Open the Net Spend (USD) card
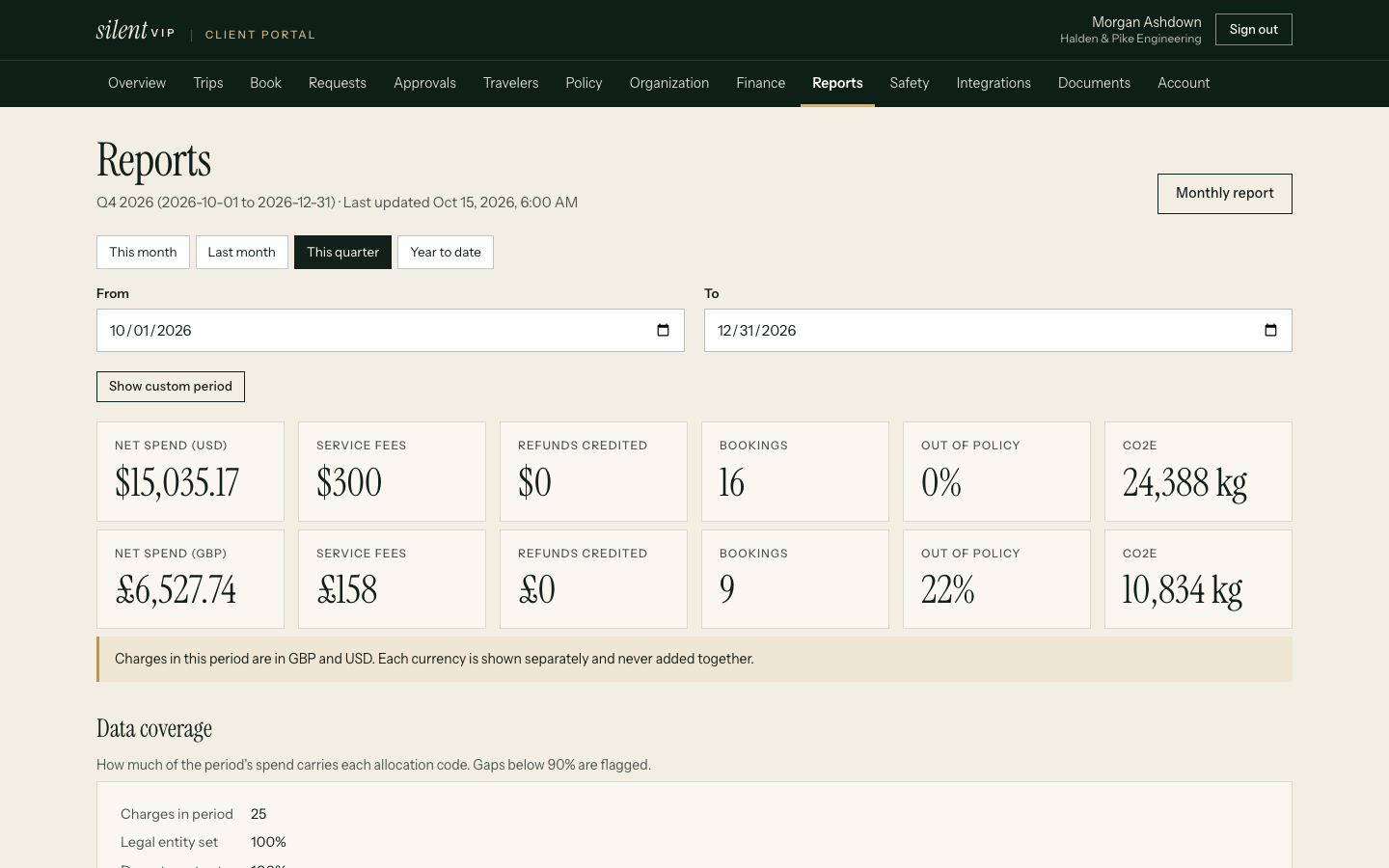Image resolution: width=1389 pixels, height=868 pixels. pos(190,472)
